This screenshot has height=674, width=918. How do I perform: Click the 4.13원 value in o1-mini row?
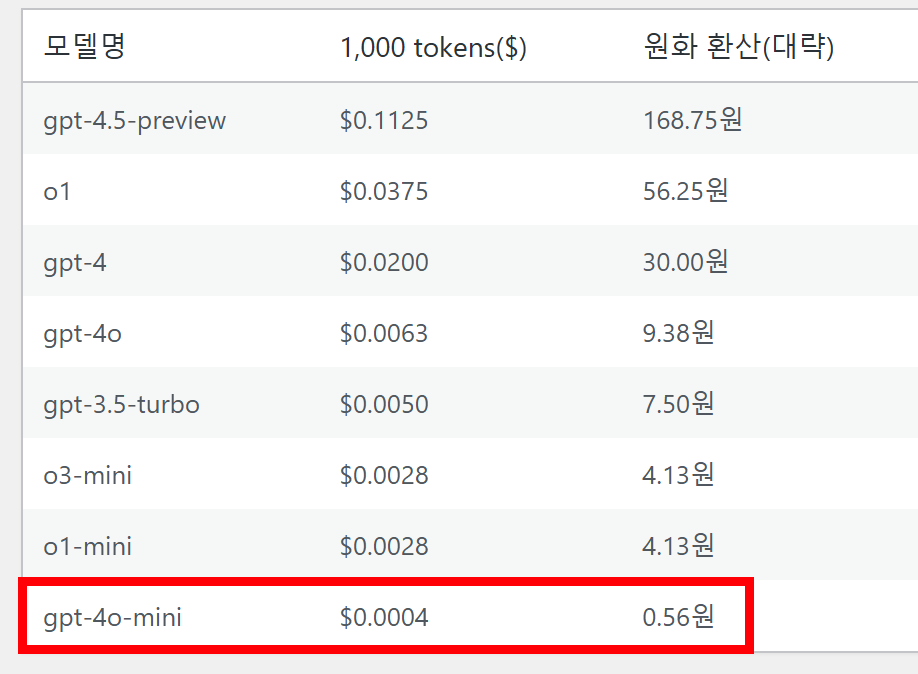click(679, 545)
